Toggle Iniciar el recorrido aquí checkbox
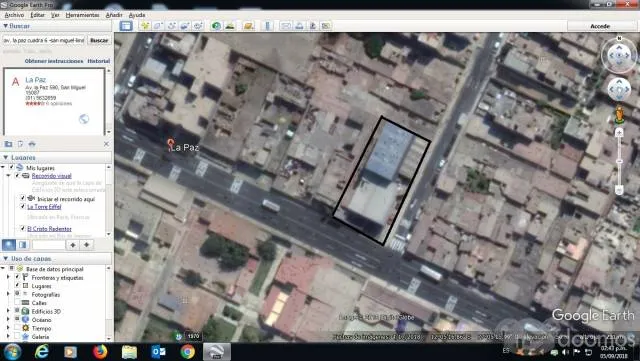 (23, 198)
